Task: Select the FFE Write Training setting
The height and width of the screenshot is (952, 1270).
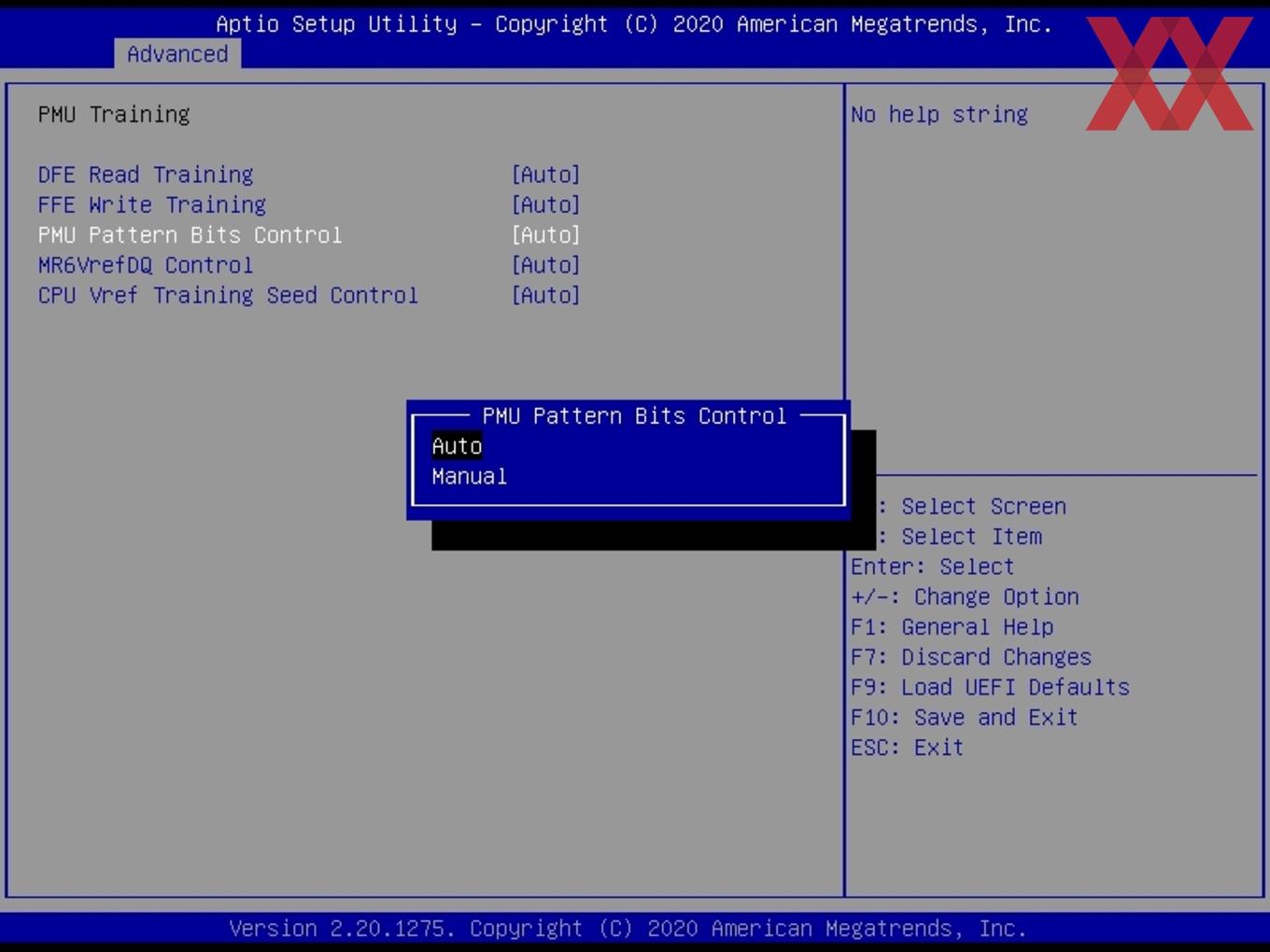Action: pos(152,204)
